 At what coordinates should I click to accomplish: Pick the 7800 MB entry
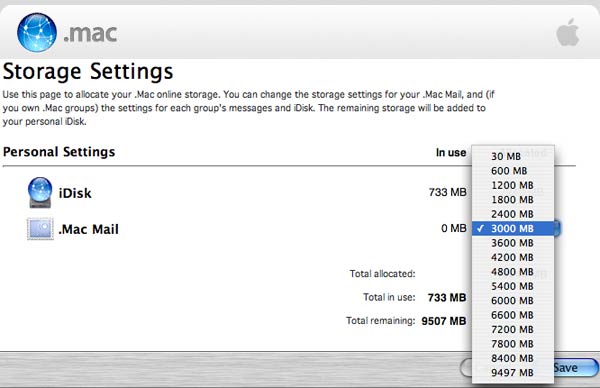pyautogui.click(x=513, y=344)
